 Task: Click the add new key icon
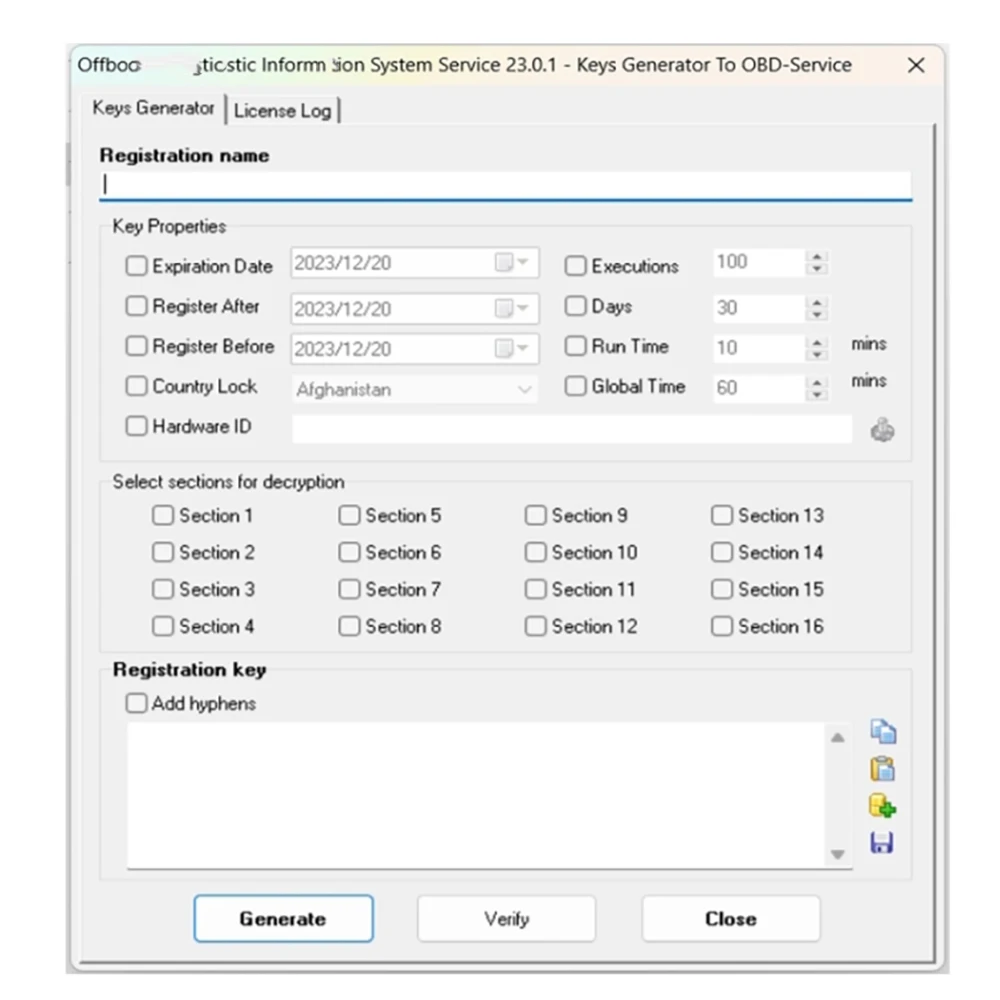[883, 807]
